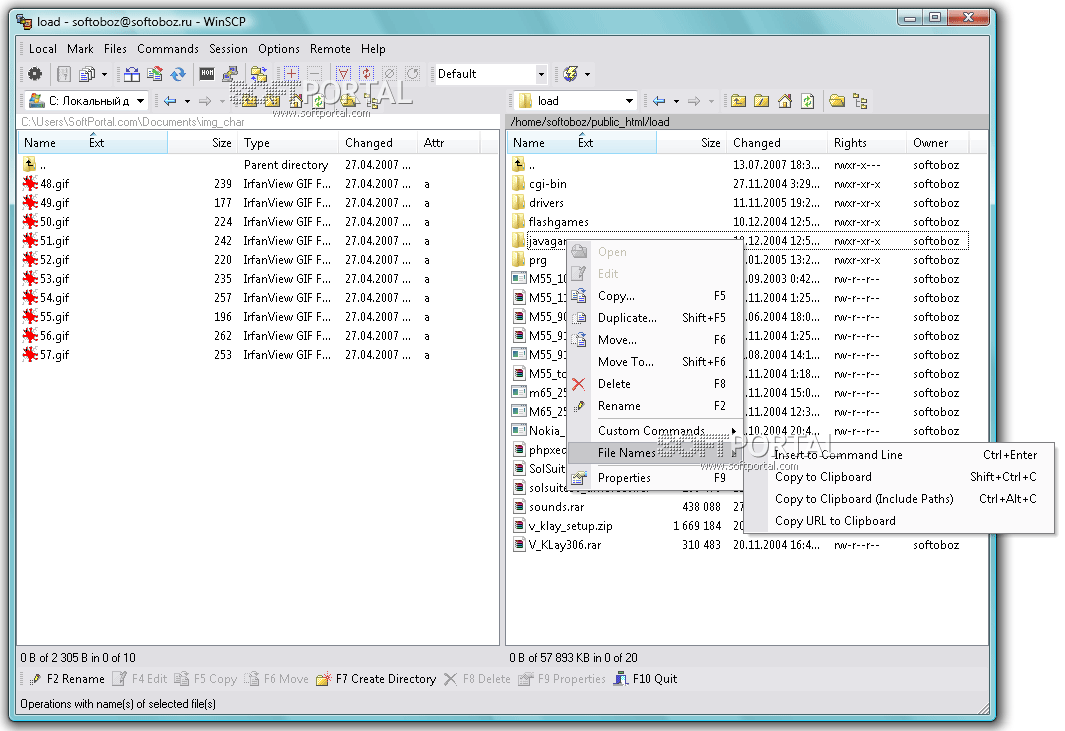Click the Unselect Files minus icon
1065x731 pixels.
pyautogui.click(x=314, y=73)
